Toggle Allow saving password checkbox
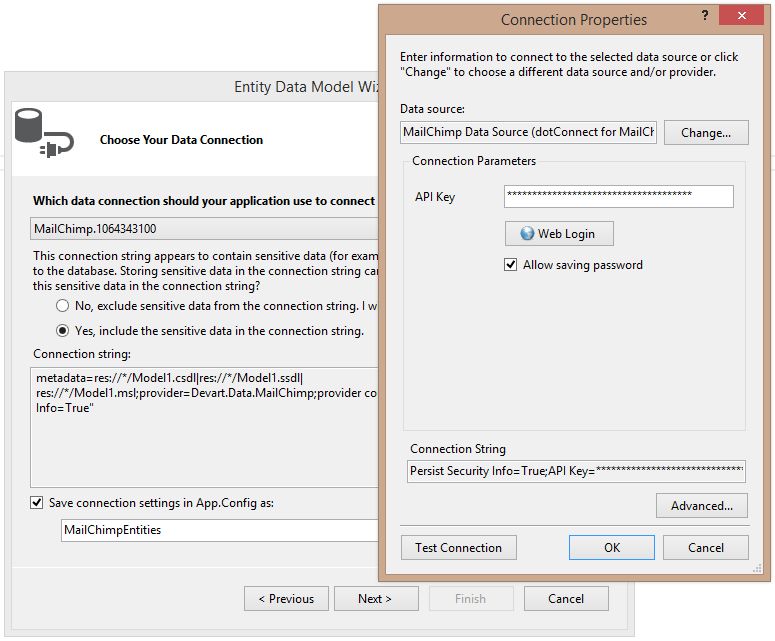The height and width of the screenshot is (641, 775). (x=512, y=265)
